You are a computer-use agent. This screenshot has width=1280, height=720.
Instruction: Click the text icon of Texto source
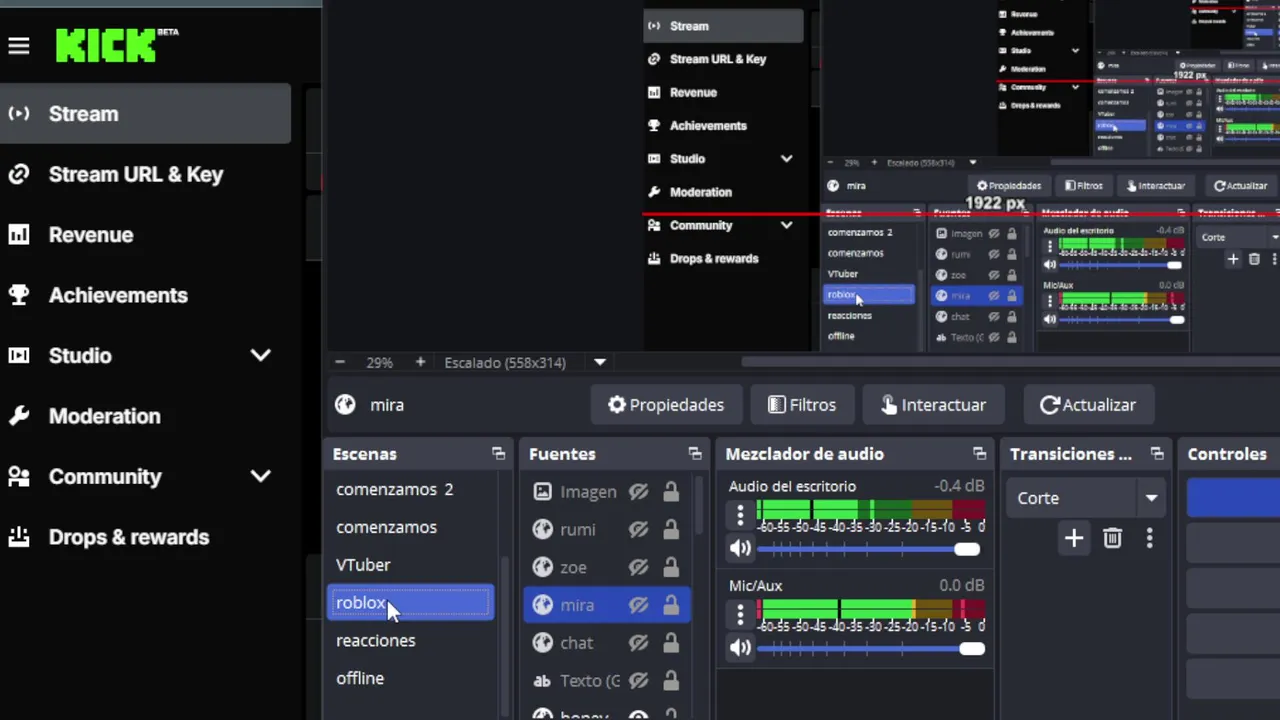point(542,681)
